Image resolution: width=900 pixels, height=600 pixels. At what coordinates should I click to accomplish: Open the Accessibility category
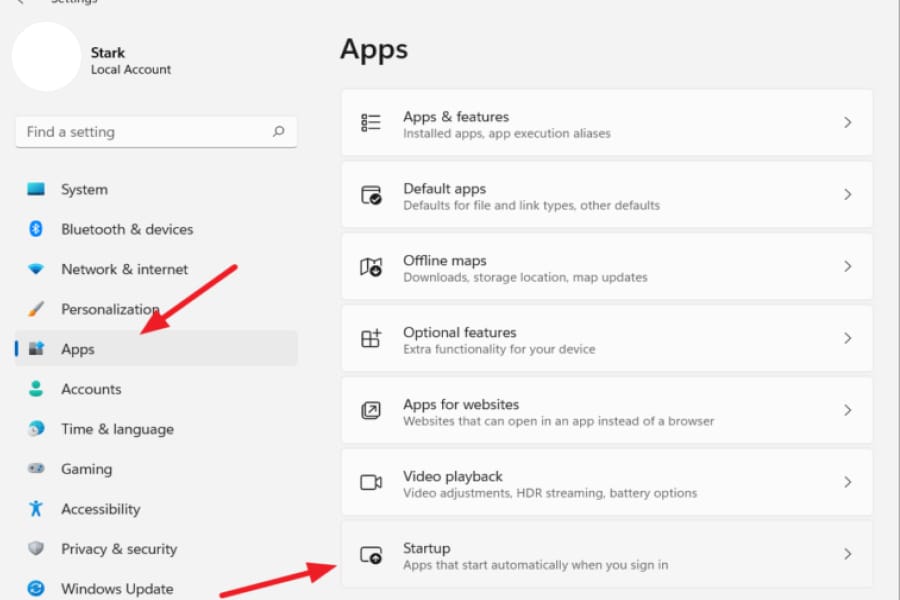click(156, 508)
